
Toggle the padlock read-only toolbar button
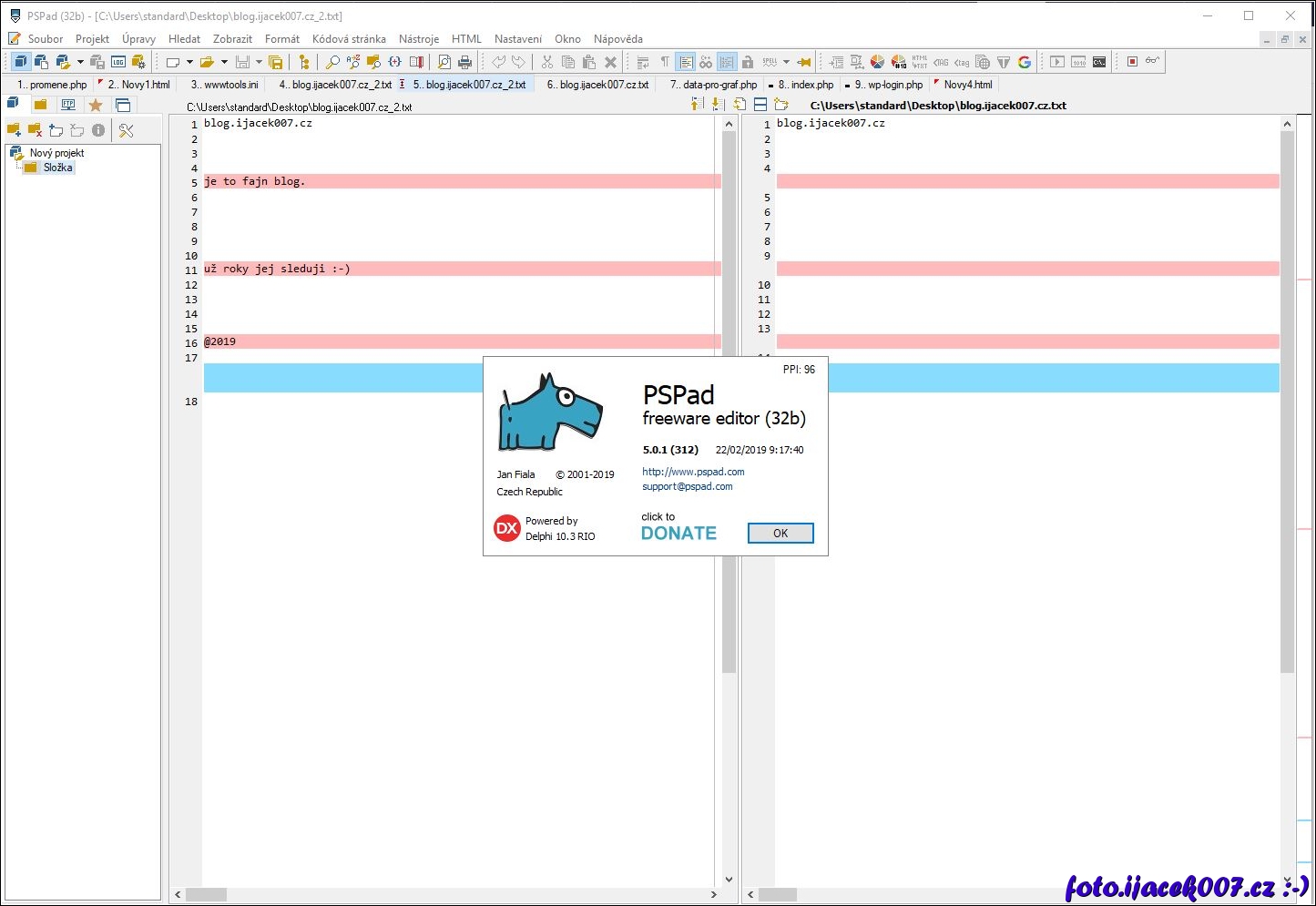[x=747, y=62]
